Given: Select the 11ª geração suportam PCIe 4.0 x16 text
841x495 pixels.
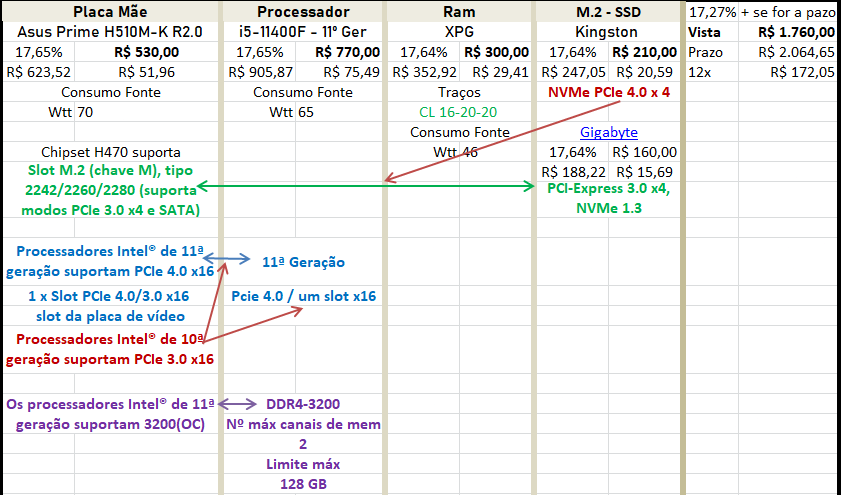Looking at the screenshot, I should pyautogui.click(x=110, y=261).
